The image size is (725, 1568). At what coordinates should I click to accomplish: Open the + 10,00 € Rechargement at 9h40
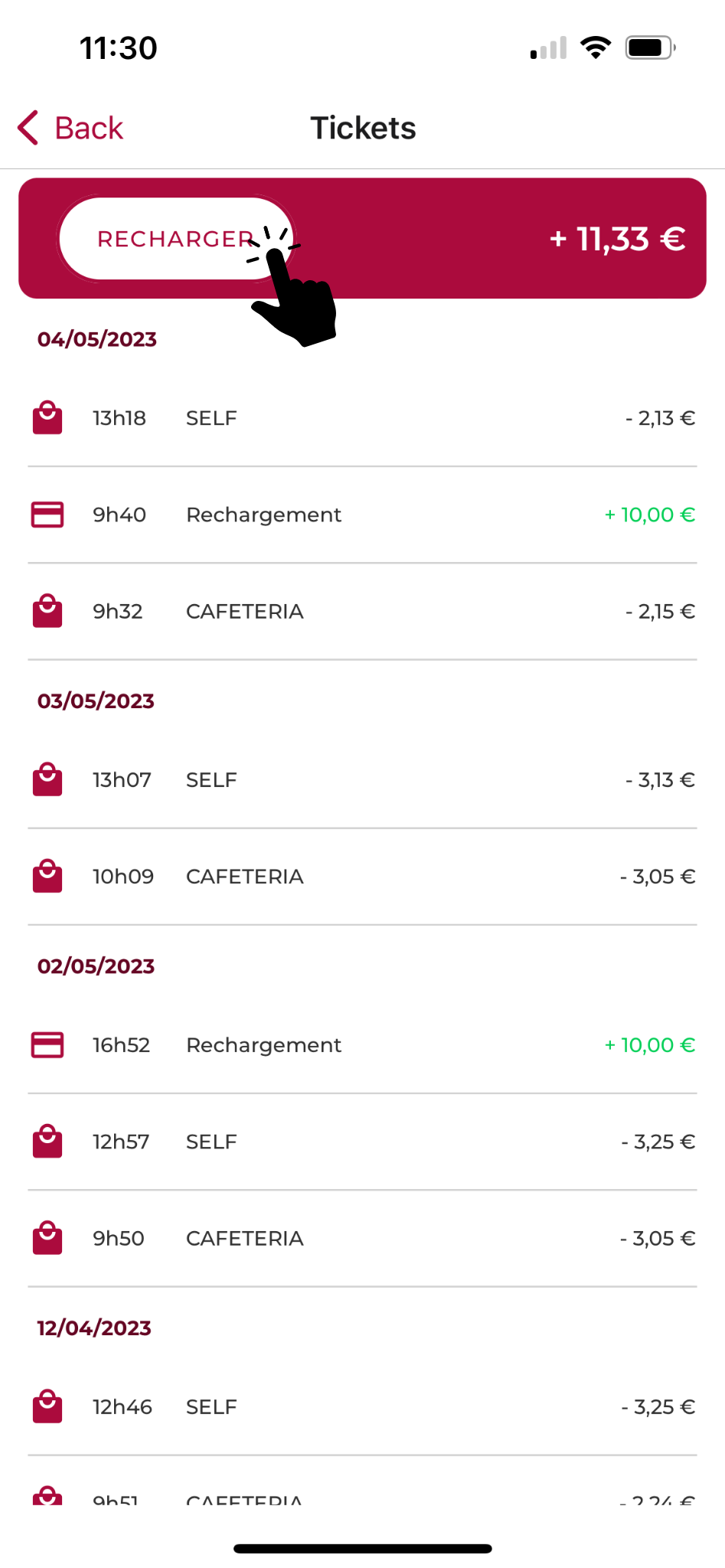point(362,514)
